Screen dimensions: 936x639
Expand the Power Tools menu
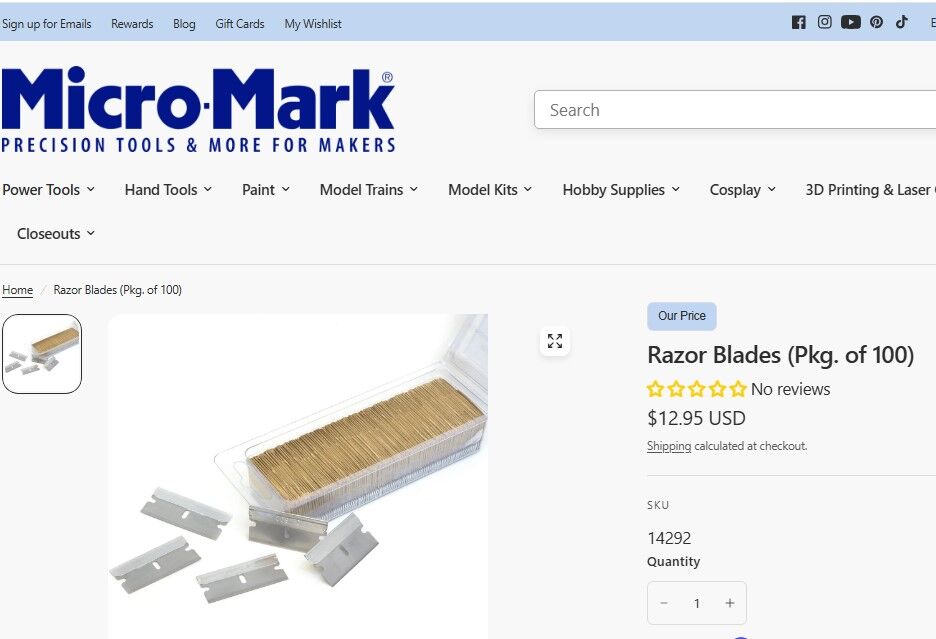click(48, 190)
